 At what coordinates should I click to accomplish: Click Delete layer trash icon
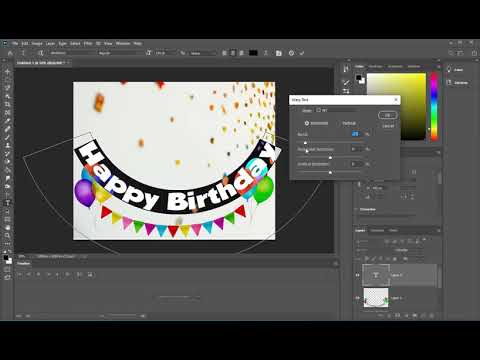[x=432, y=315]
